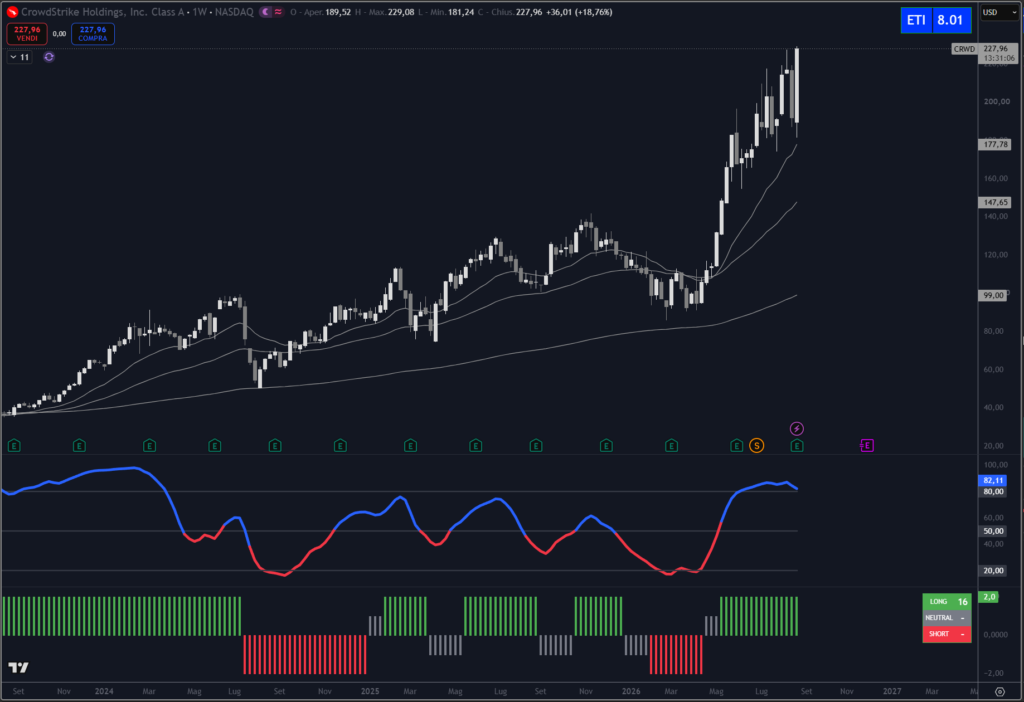Click the 1W interval in the chart title
The width and height of the screenshot is (1024, 702).
pyautogui.click(x=199, y=12)
